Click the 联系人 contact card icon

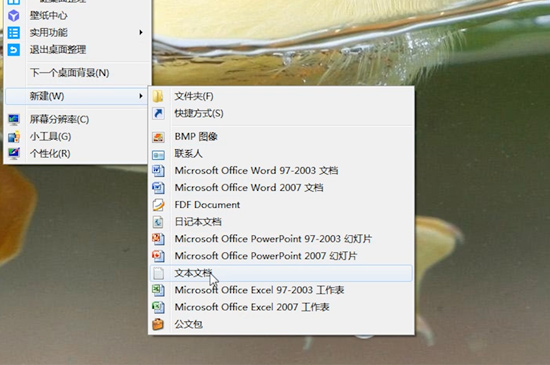[x=158, y=154]
